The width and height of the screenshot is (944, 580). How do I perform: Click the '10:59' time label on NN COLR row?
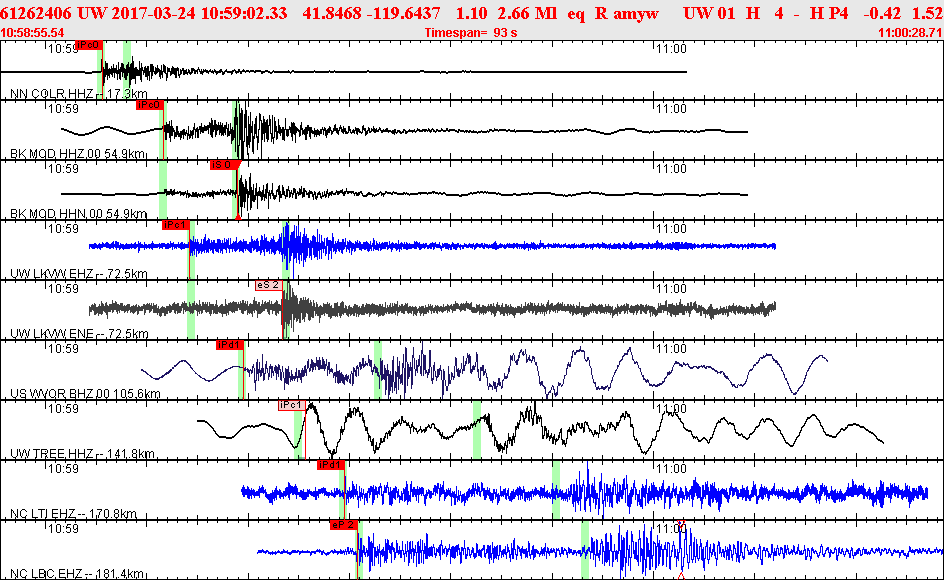click(x=63, y=49)
